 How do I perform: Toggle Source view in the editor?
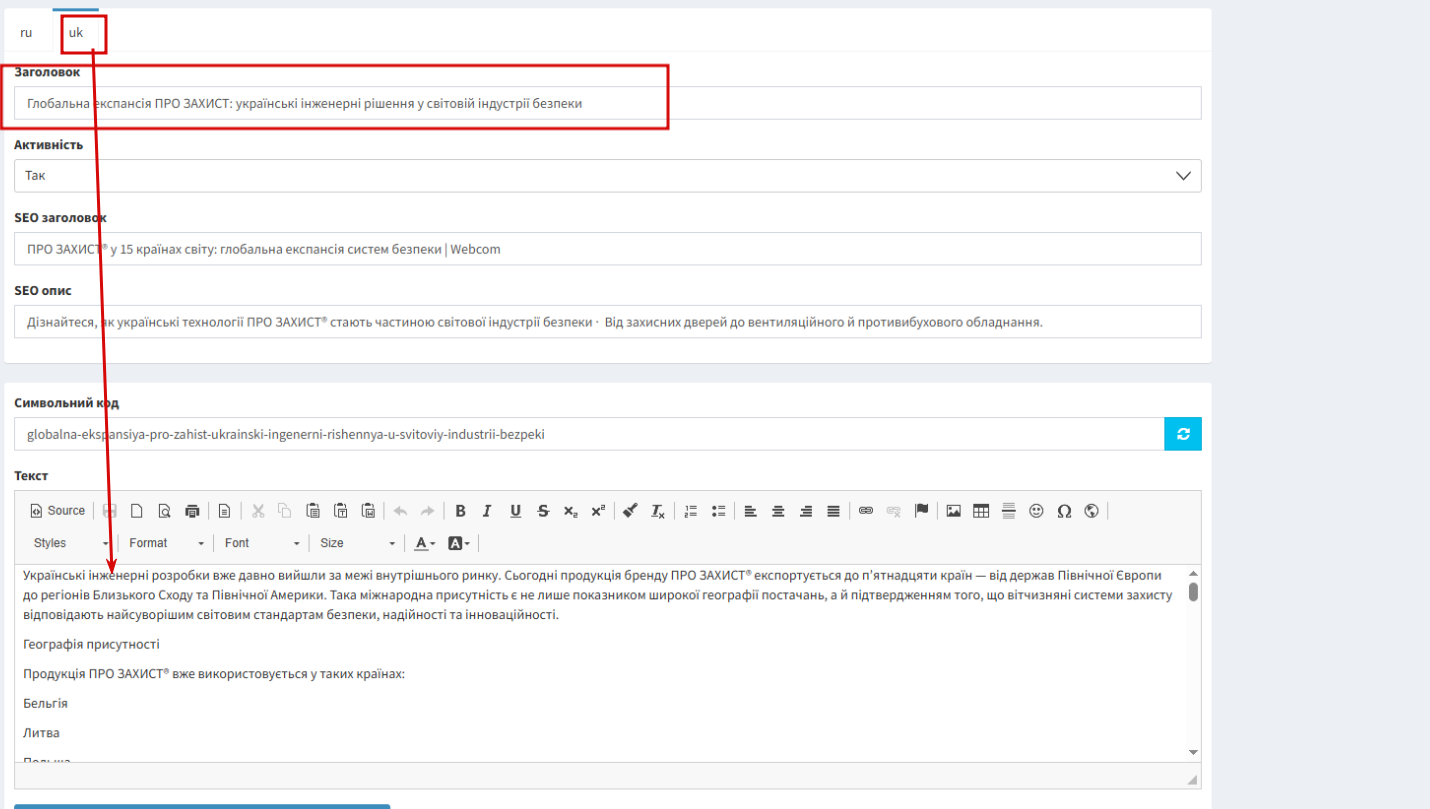(x=58, y=511)
